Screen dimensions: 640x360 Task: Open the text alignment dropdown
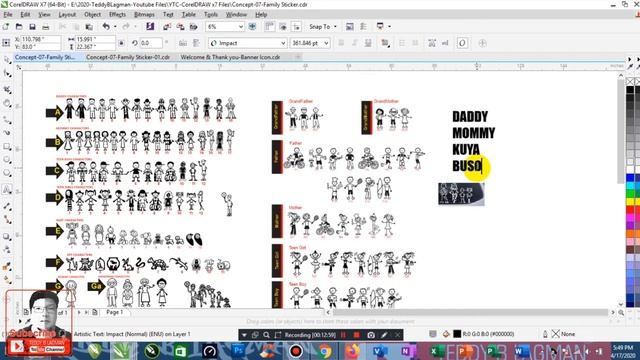(x=385, y=43)
